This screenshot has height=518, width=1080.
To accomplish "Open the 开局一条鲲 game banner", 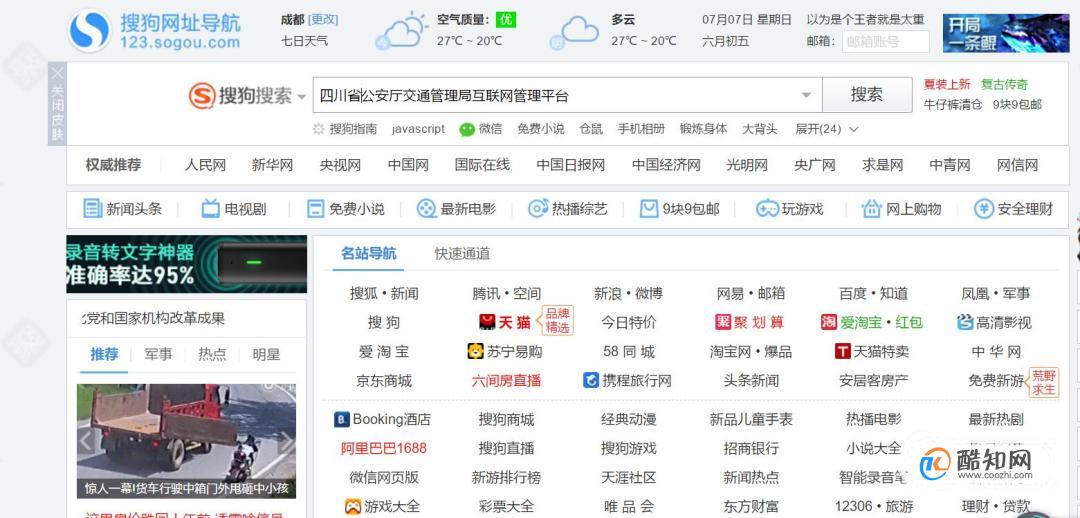I will tap(1005, 33).
